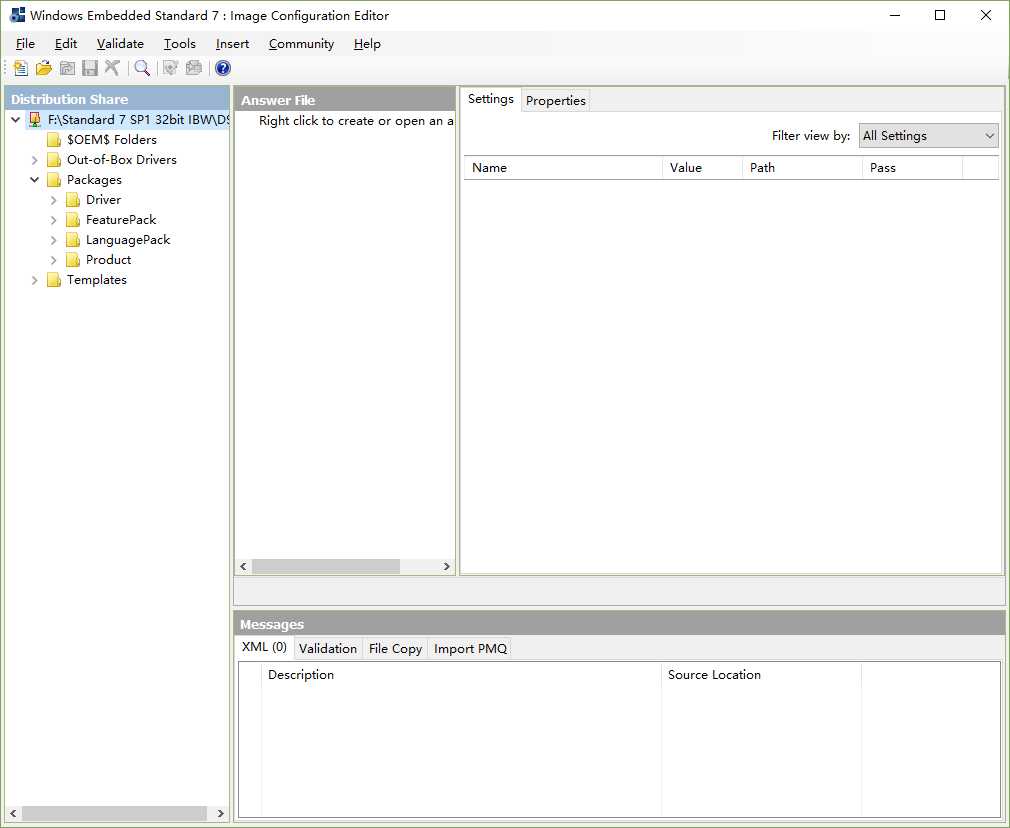Image resolution: width=1010 pixels, height=828 pixels.
Task: Select the Import PMQ messages tab
Action: (x=470, y=648)
